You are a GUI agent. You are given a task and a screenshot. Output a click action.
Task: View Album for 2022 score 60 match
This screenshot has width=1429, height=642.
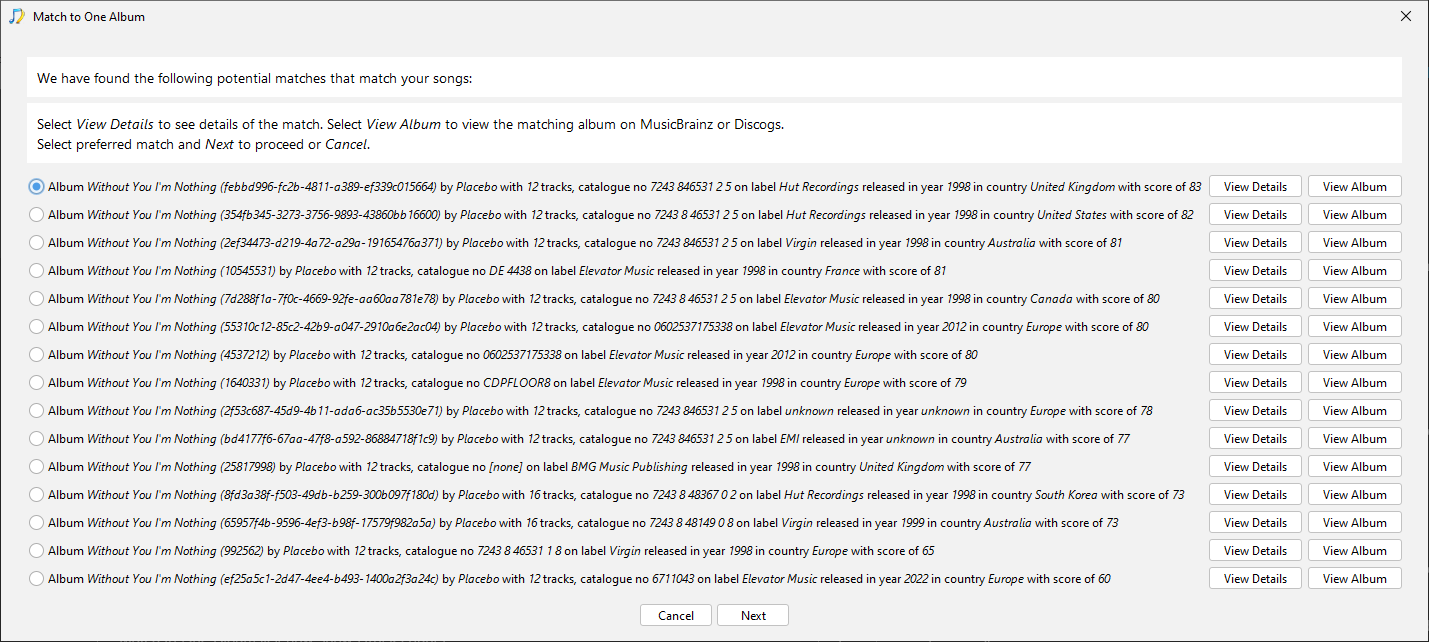point(1355,579)
